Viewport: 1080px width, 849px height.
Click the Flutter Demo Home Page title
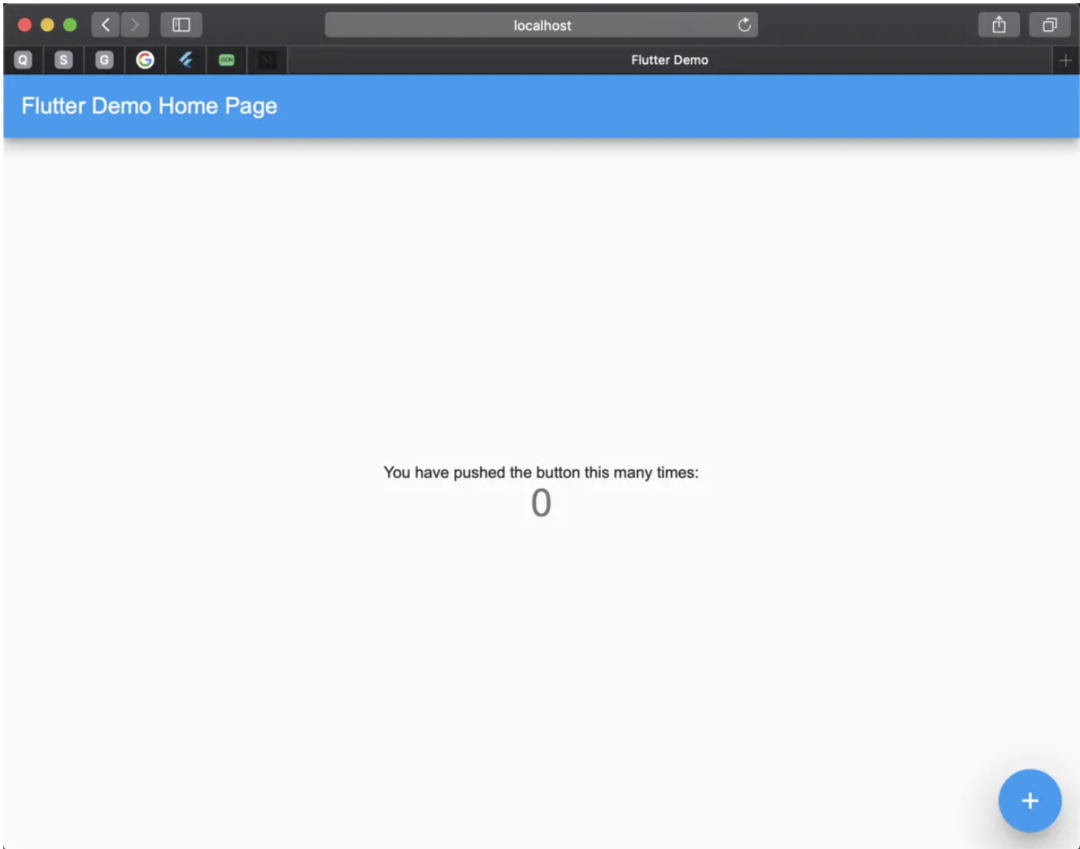click(149, 106)
